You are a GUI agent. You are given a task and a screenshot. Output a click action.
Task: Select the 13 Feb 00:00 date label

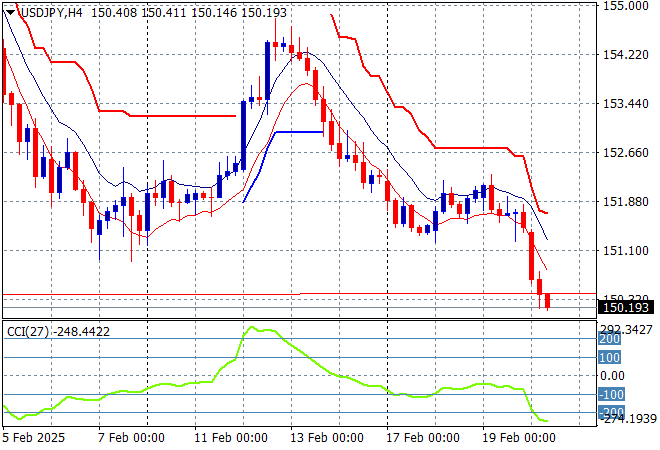325,437
